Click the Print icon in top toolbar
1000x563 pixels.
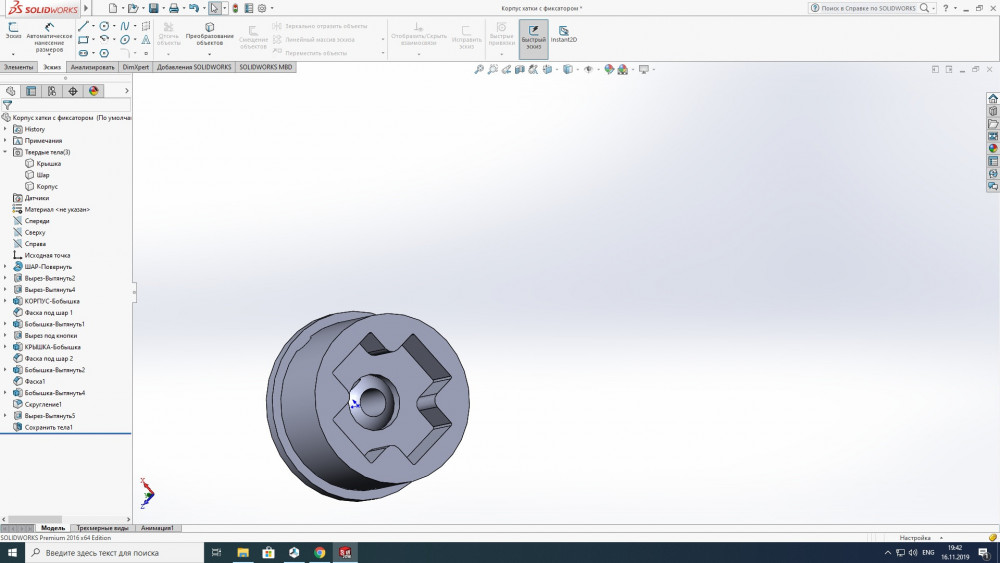pos(173,8)
